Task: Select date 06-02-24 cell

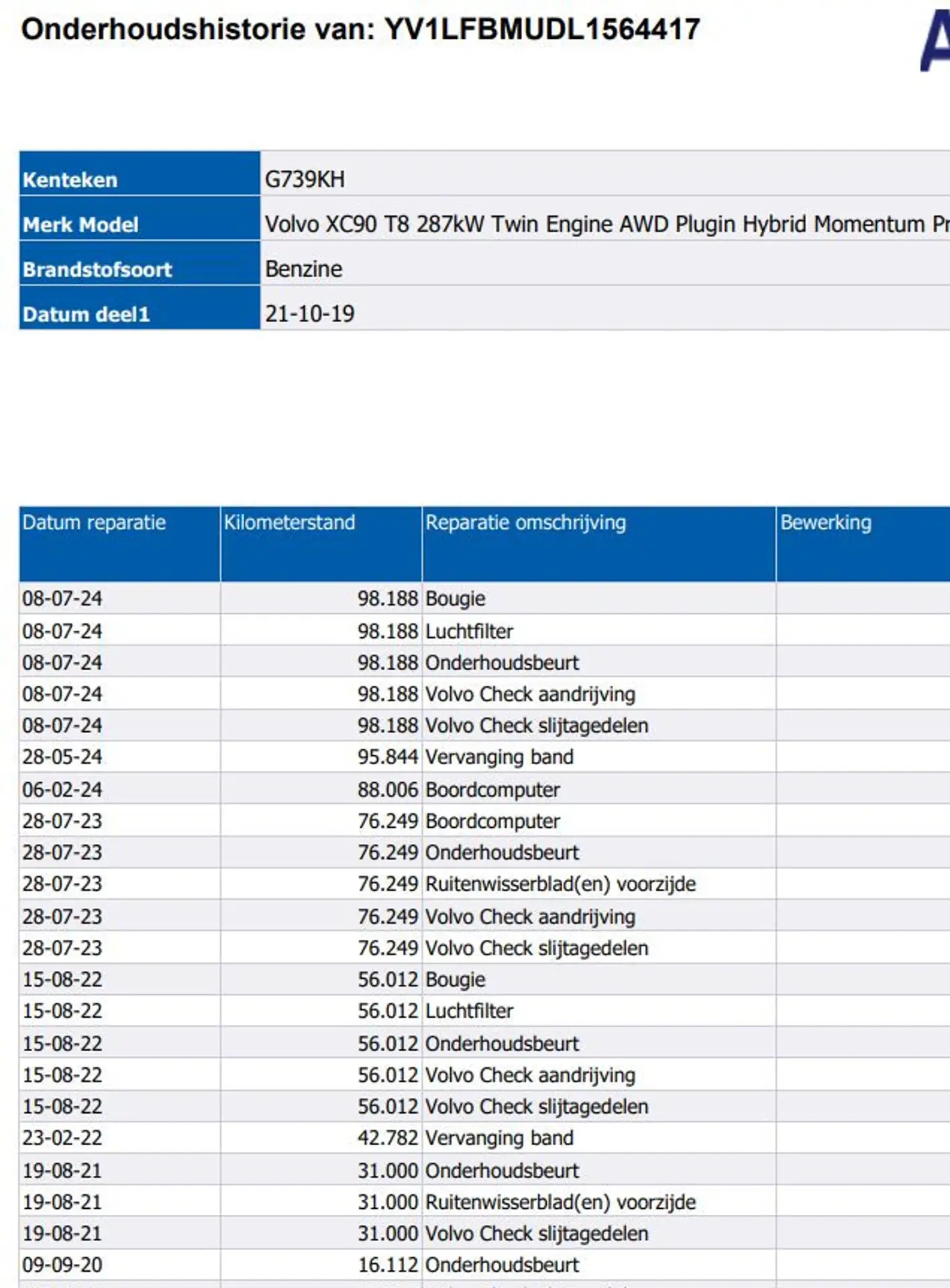Action: (x=119, y=790)
